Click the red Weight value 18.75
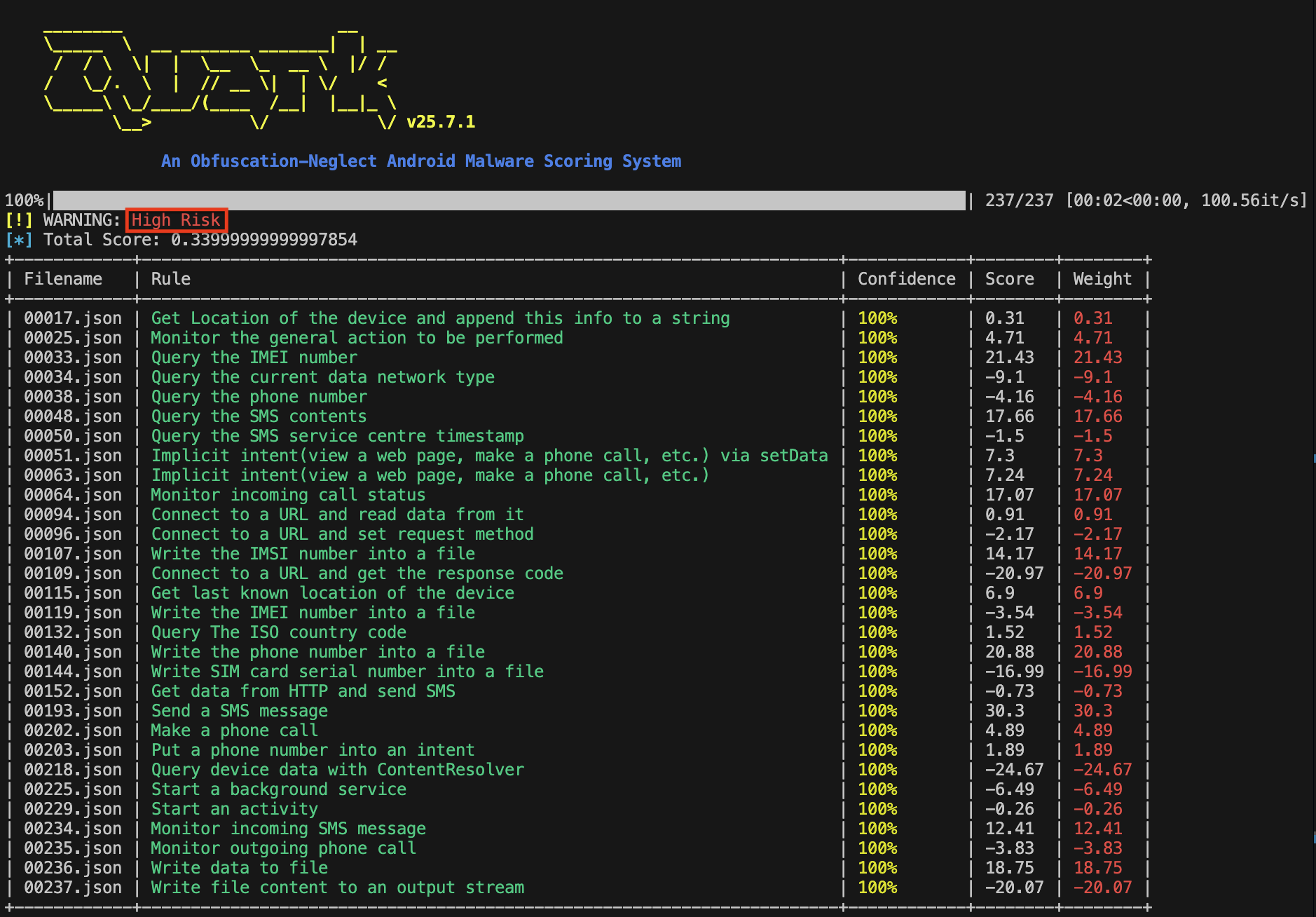 (1098, 868)
